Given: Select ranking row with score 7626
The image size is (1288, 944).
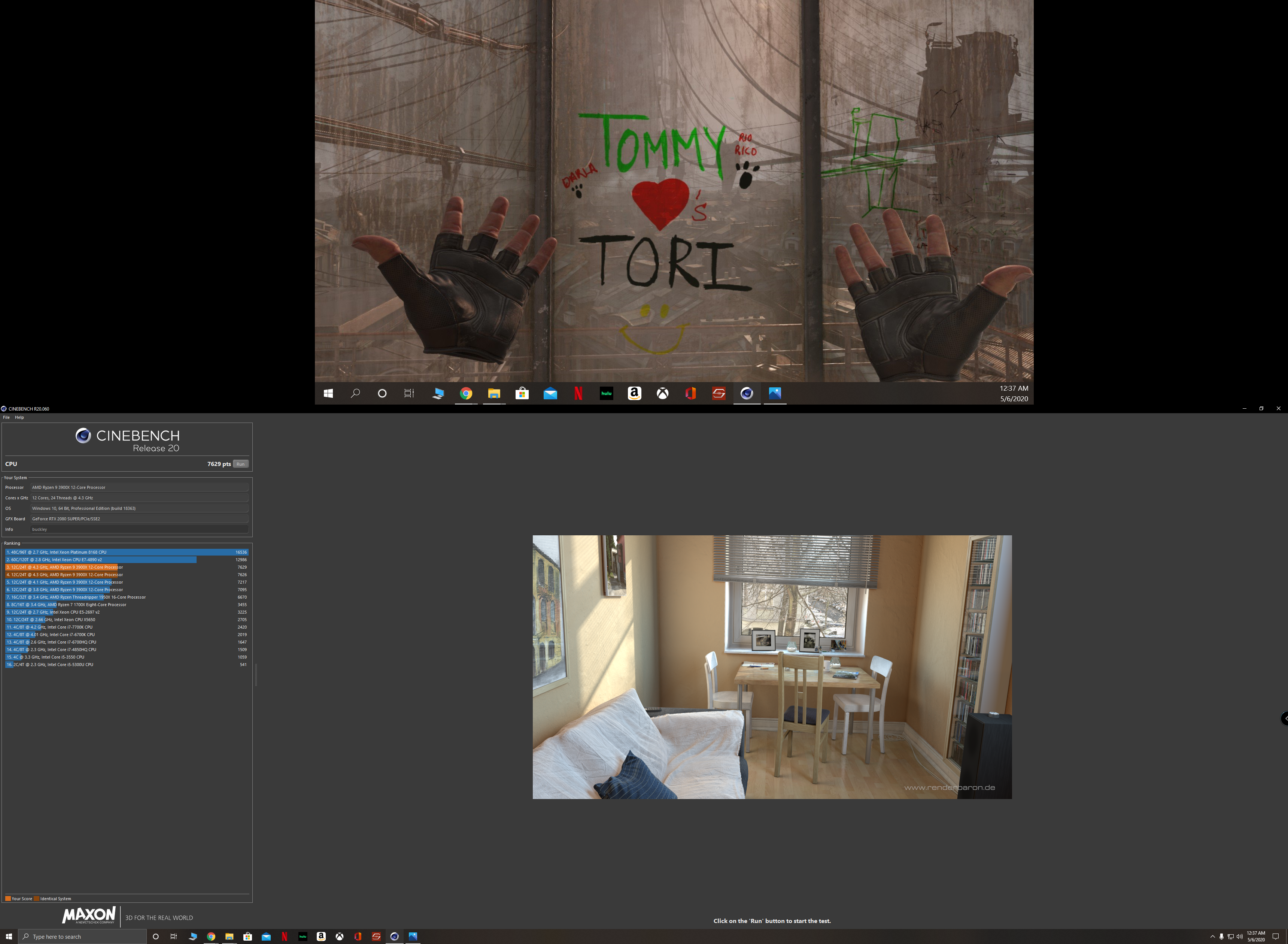Looking at the screenshot, I should point(127,574).
